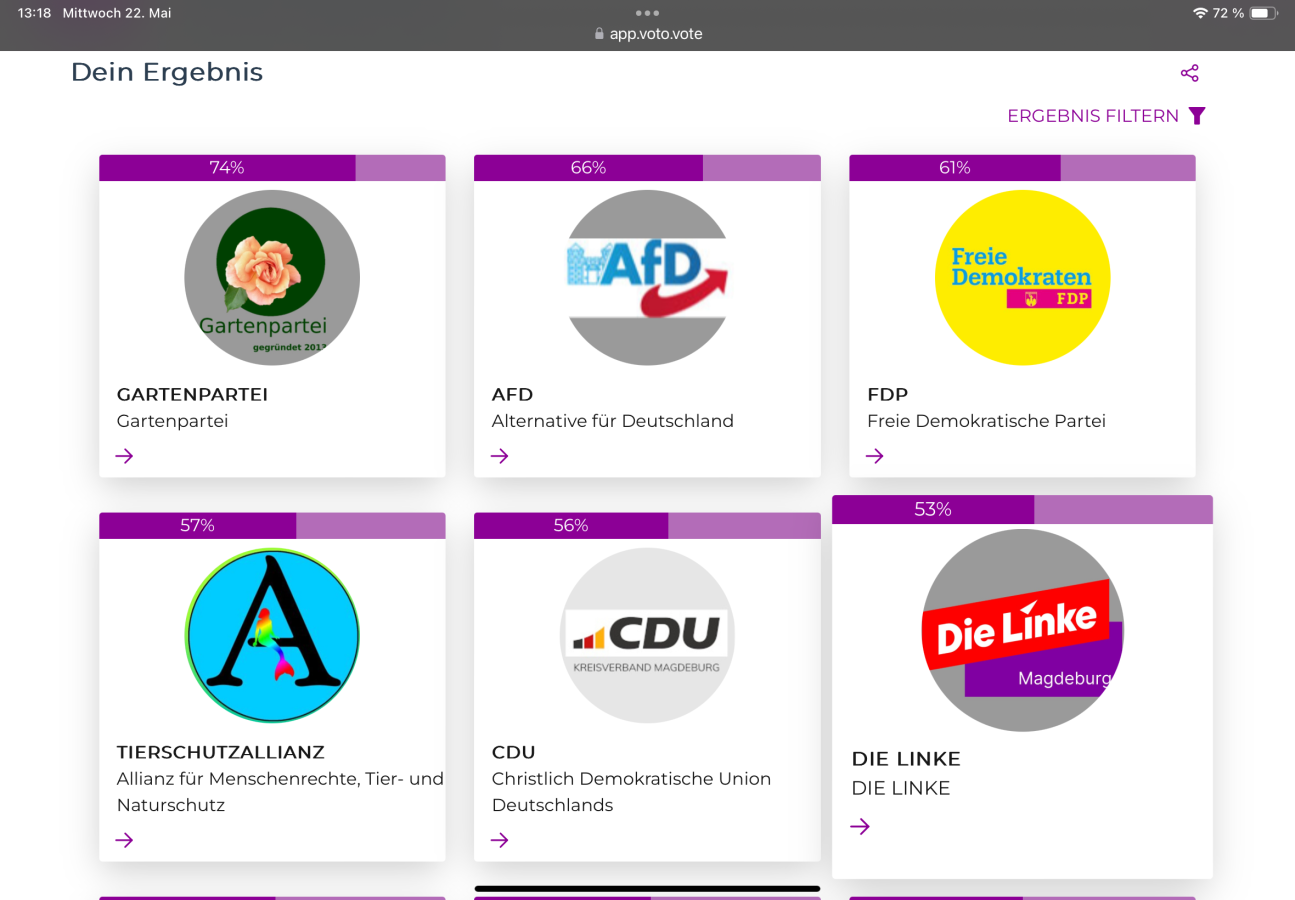
Task: Select the CDU Kreisverband Magdeburg logo
Action: click(x=647, y=635)
